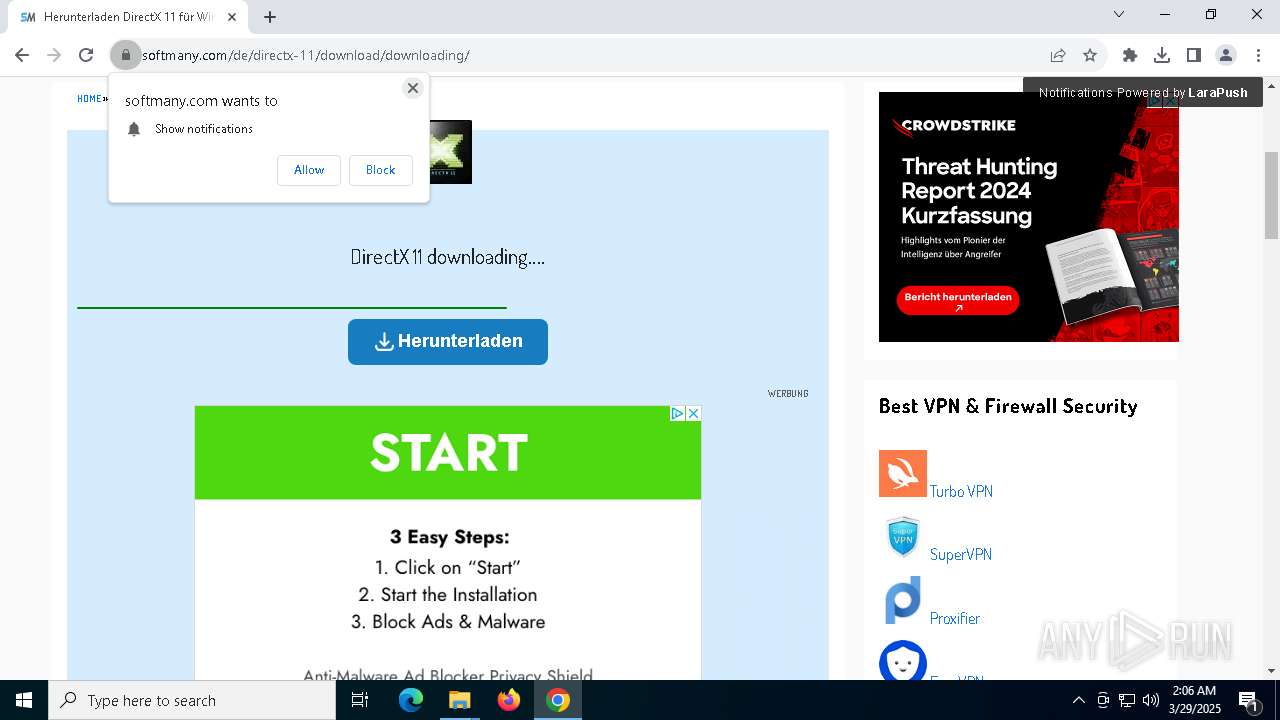1280x720 pixels.
Task: Click the Turbo VPN orange icon
Action: click(903, 473)
